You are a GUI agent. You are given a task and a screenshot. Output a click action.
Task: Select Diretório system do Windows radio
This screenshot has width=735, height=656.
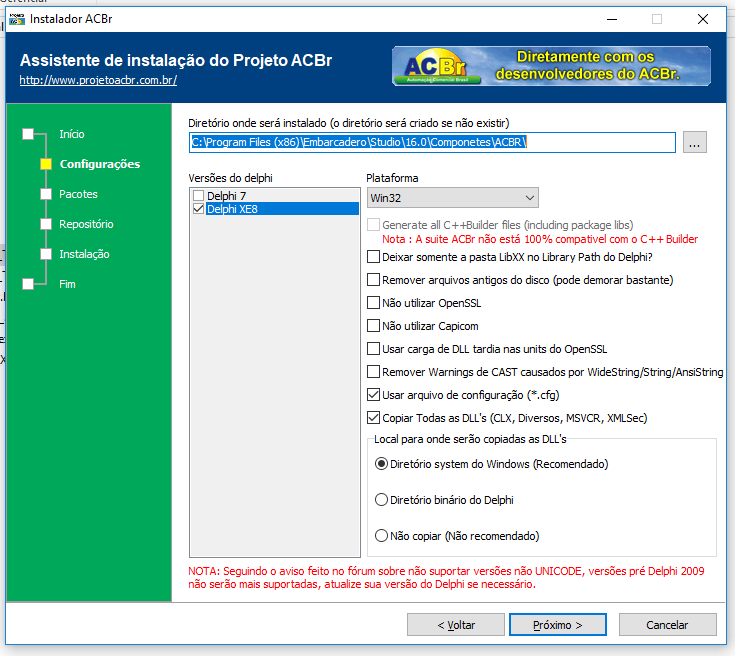click(x=382, y=464)
